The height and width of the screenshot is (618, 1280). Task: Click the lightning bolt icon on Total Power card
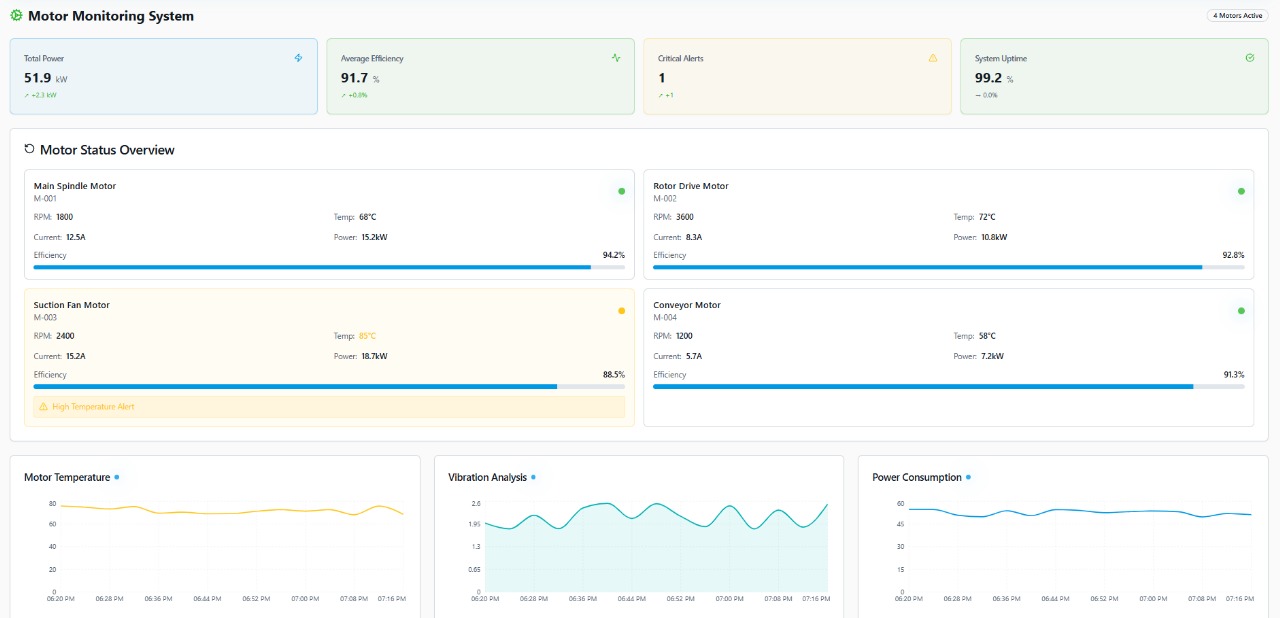pos(298,57)
